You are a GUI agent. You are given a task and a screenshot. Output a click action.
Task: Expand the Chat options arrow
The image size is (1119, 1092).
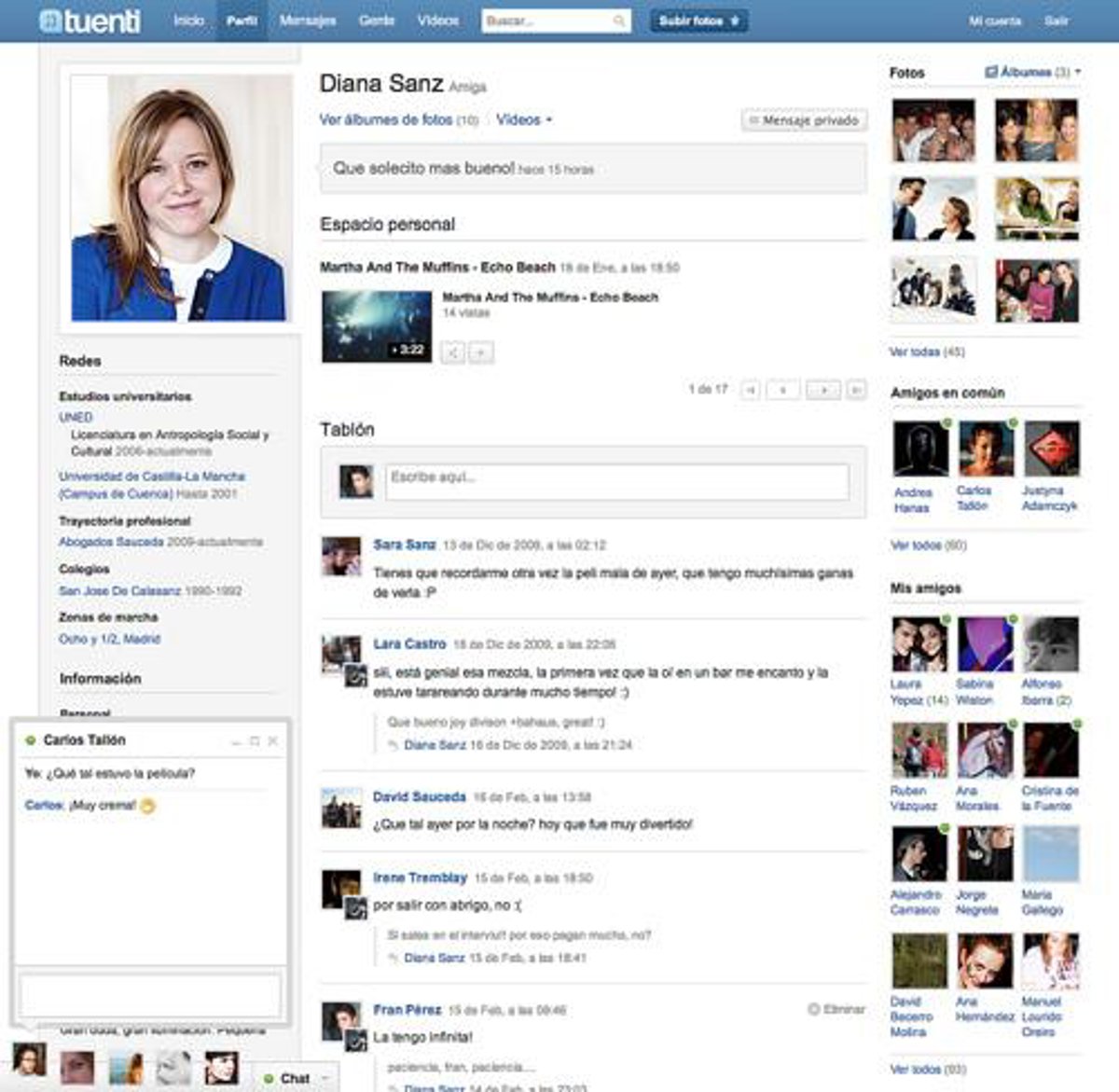(x=325, y=1078)
